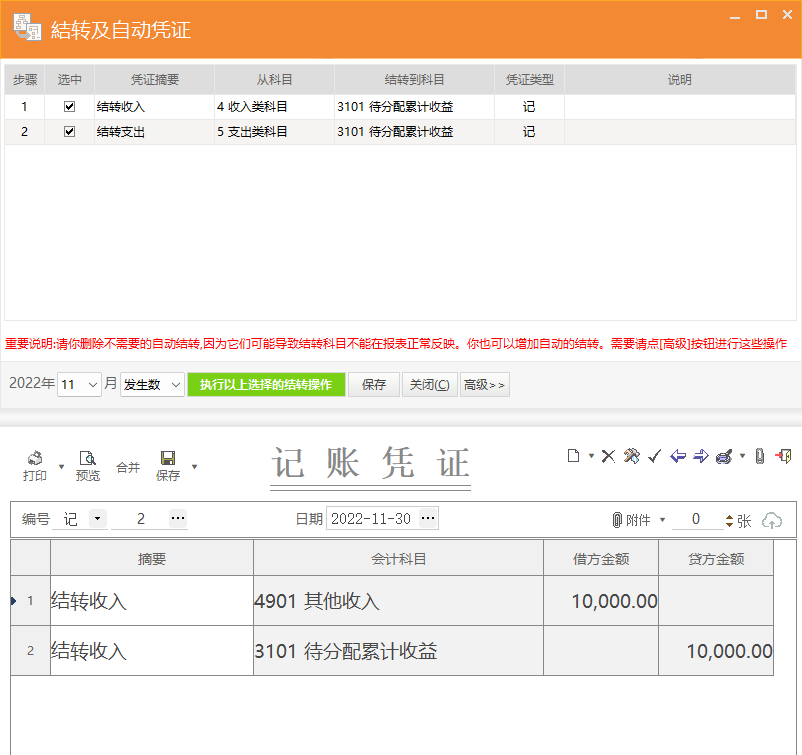The width and height of the screenshot is (802, 755).
Task: Click the voucher number field showing 2
Action: (x=141, y=519)
